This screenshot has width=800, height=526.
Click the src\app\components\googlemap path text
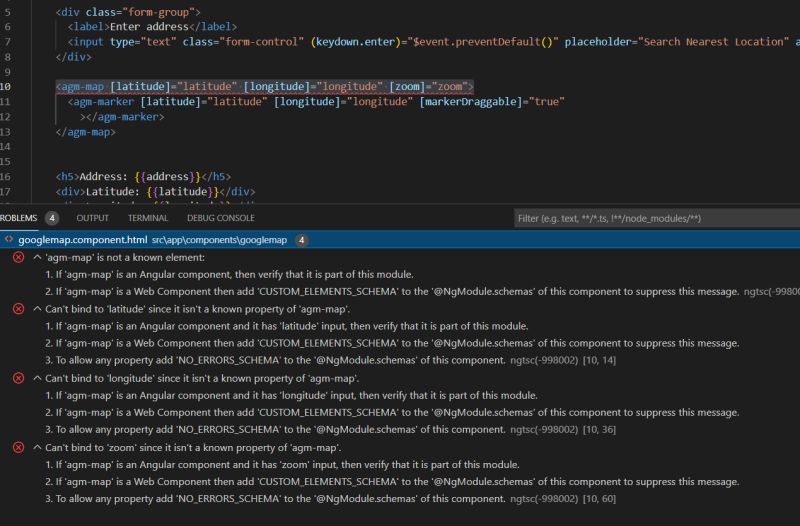(x=219, y=240)
